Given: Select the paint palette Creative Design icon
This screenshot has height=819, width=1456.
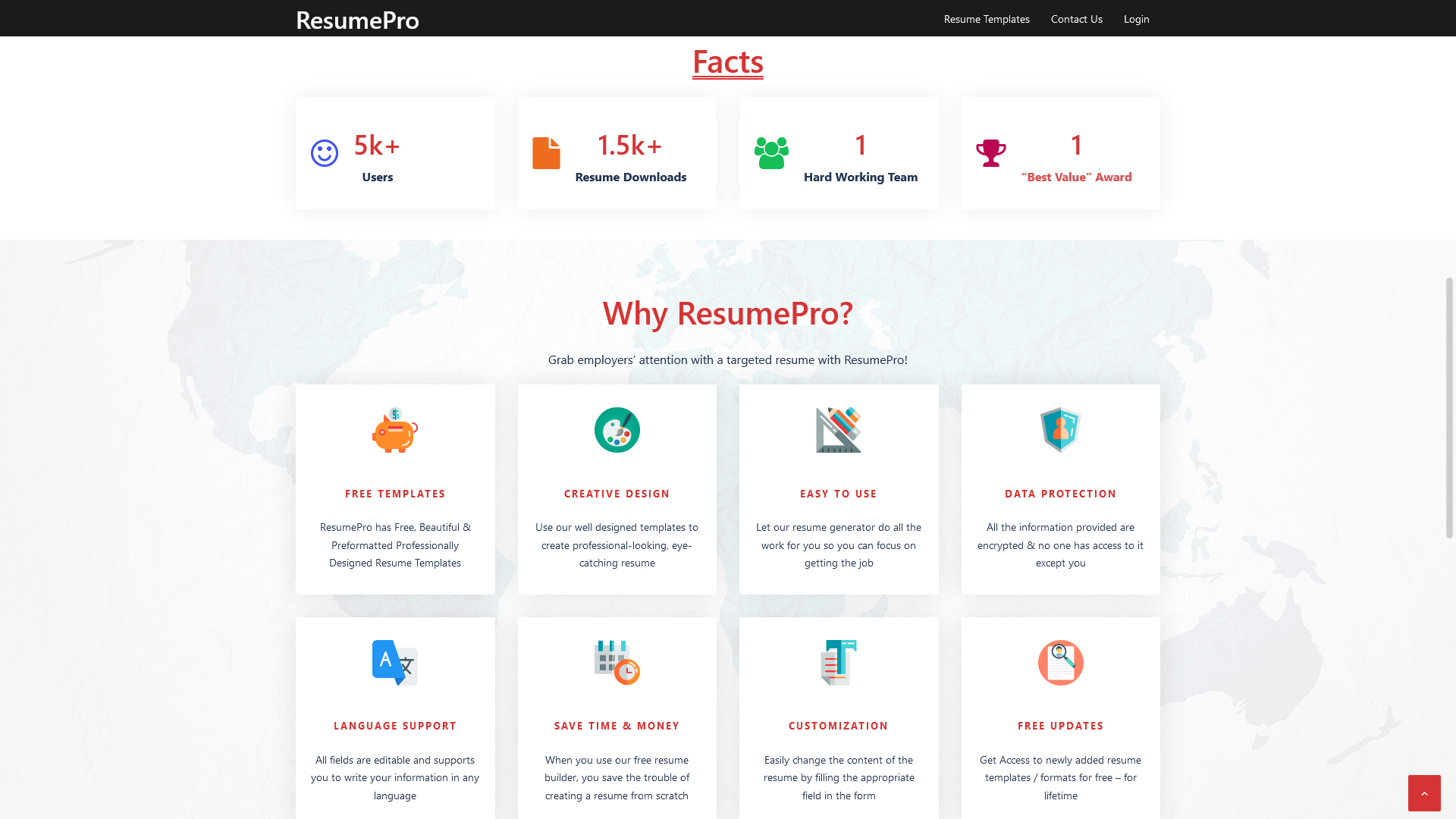Looking at the screenshot, I should pos(617,430).
